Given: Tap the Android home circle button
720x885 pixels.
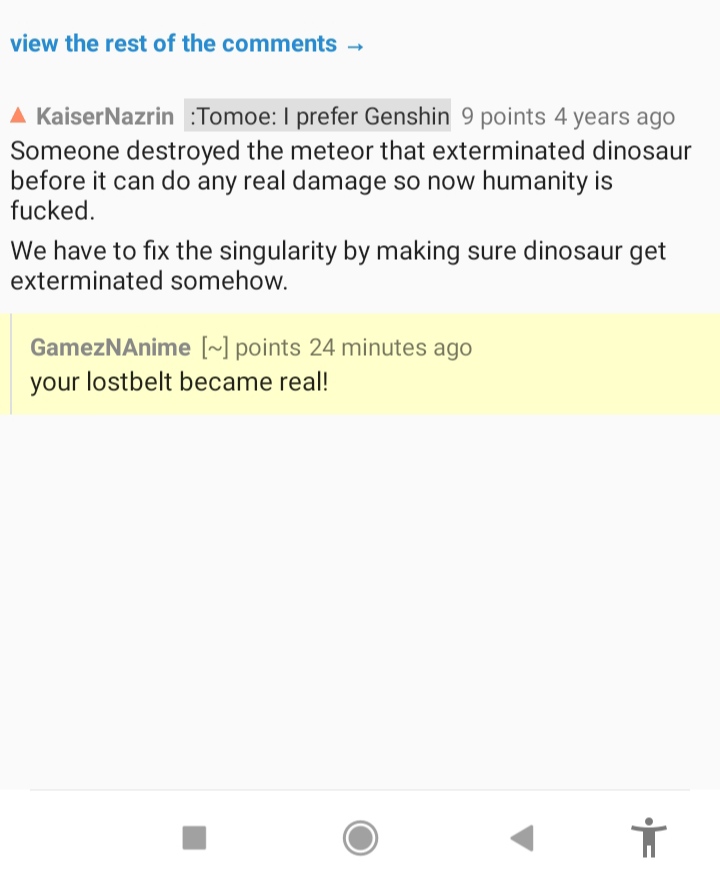Looking at the screenshot, I should tap(360, 837).
